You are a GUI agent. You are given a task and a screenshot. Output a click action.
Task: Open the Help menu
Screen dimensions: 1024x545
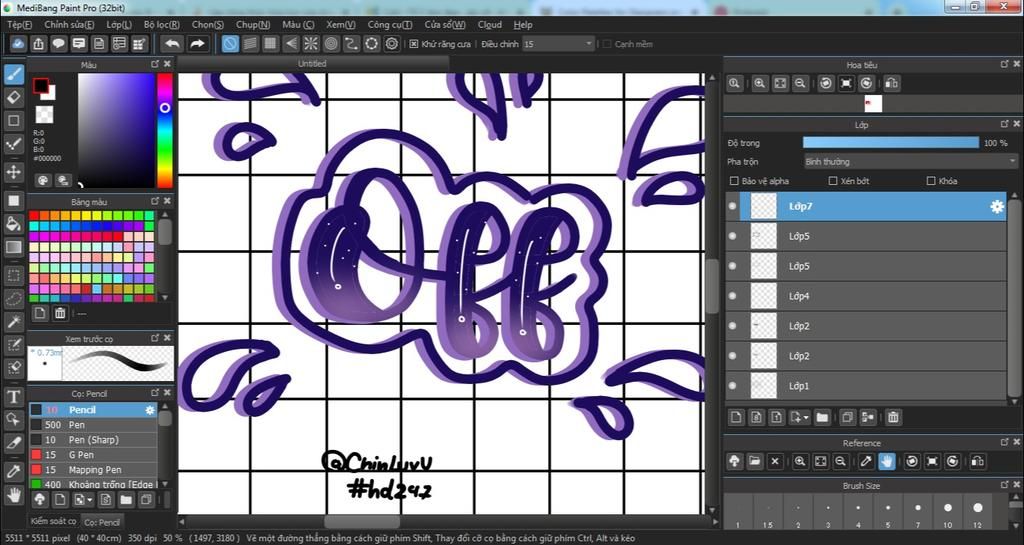[x=522, y=25]
